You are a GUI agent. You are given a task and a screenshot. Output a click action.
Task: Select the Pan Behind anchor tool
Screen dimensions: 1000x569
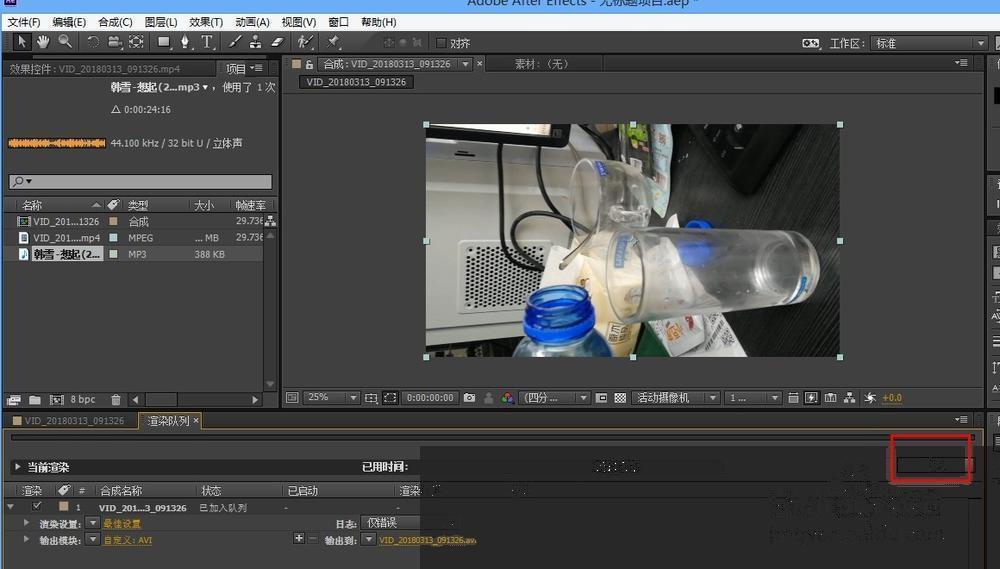click(136, 42)
